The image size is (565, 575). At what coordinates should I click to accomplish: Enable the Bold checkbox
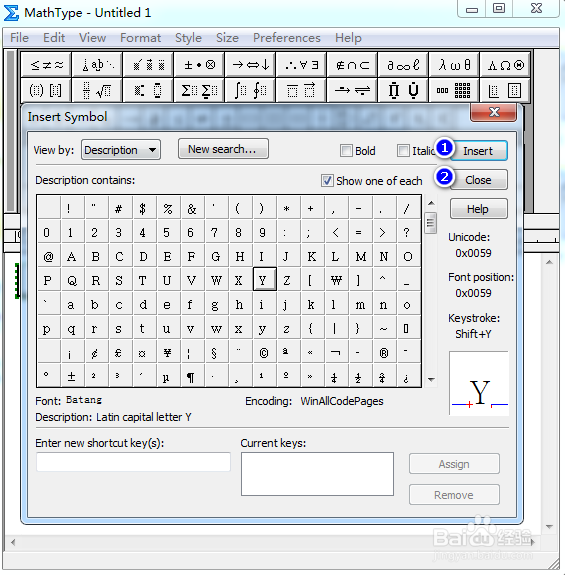click(x=346, y=150)
